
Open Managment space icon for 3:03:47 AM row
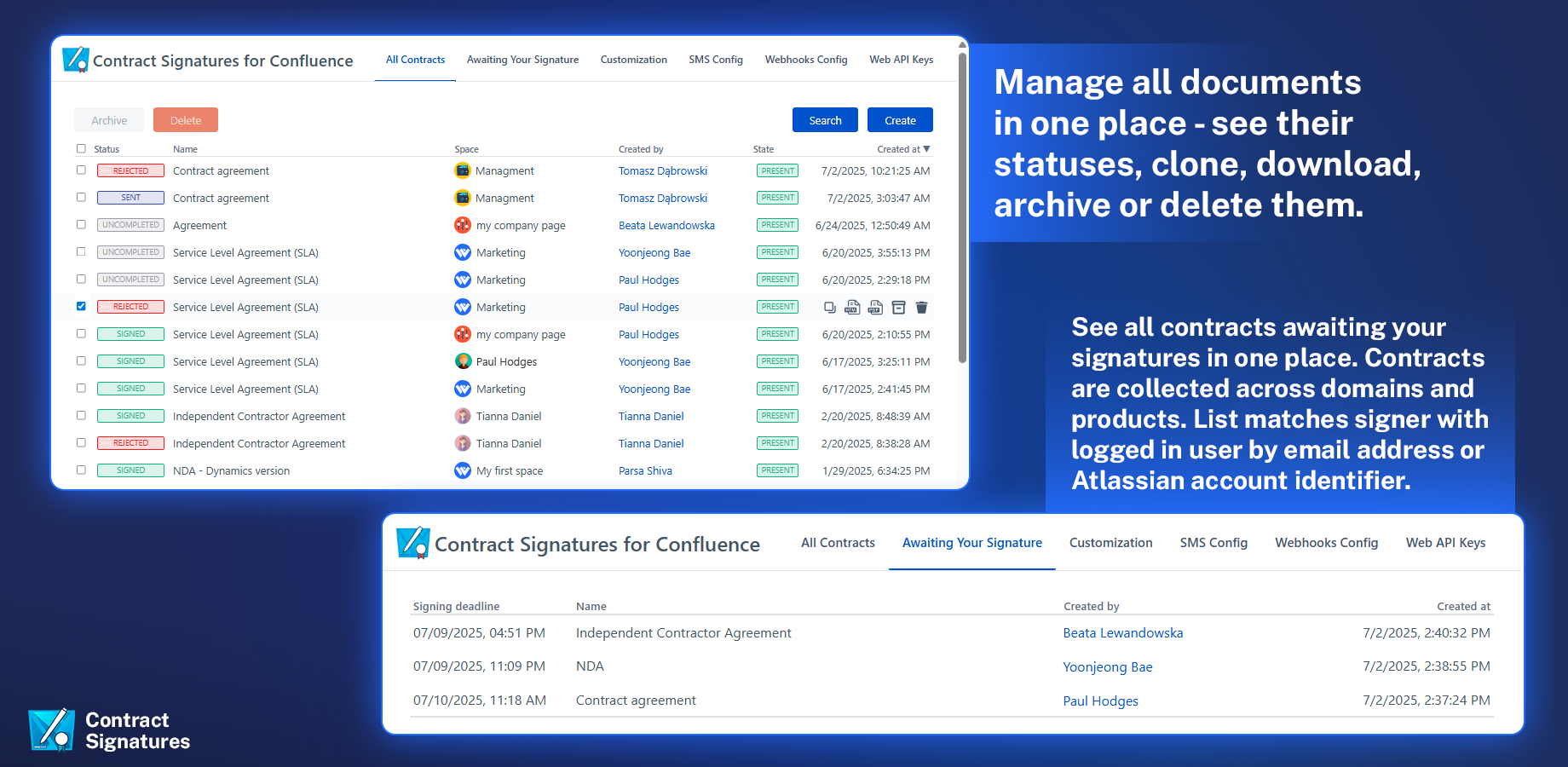463,198
